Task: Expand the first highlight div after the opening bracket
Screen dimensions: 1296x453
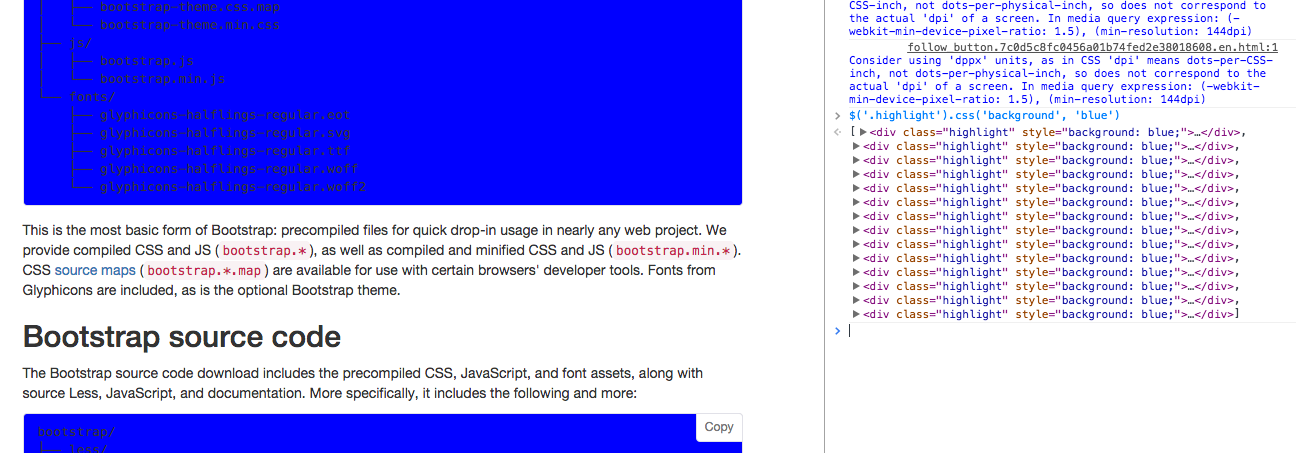Action: pos(864,132)
